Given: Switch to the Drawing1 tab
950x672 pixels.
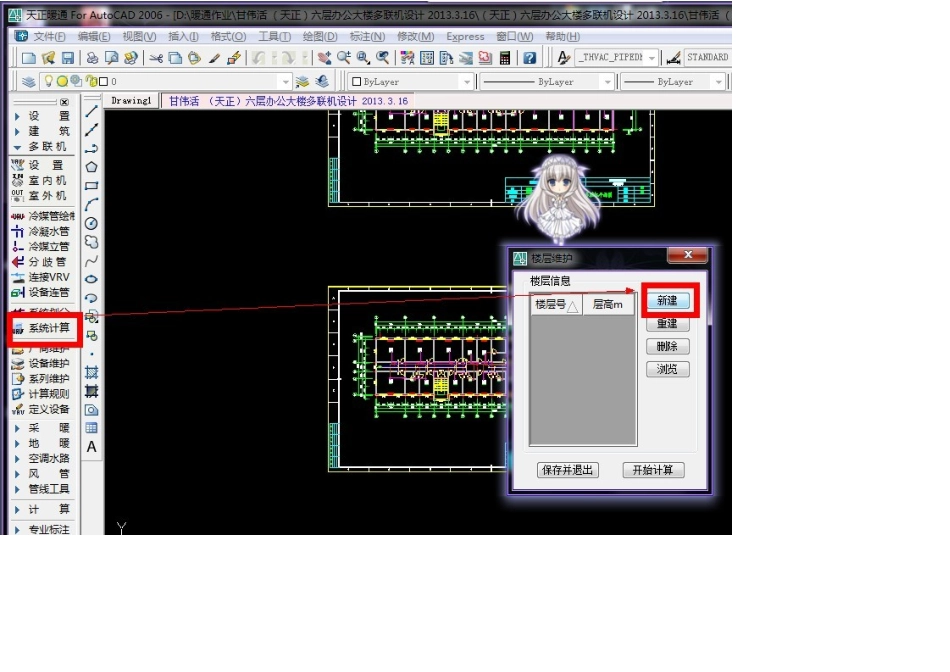Looking at the screenshot, I should [131, 101].
